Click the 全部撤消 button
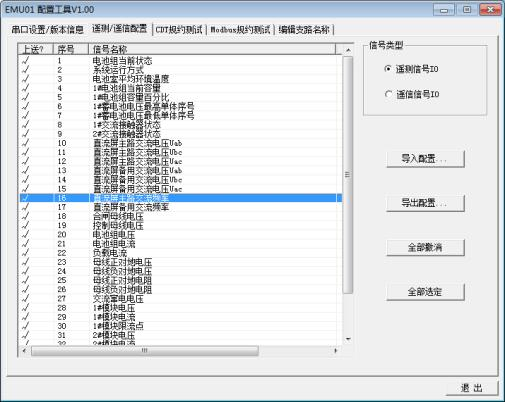Screen dimensions: 505x402 pos(425,247)
